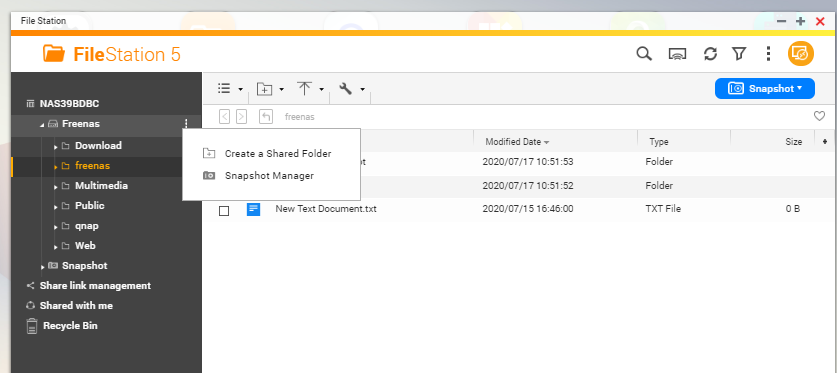Expand the Public folder node
Screen dimensions: 837x373
pos(56,207)
